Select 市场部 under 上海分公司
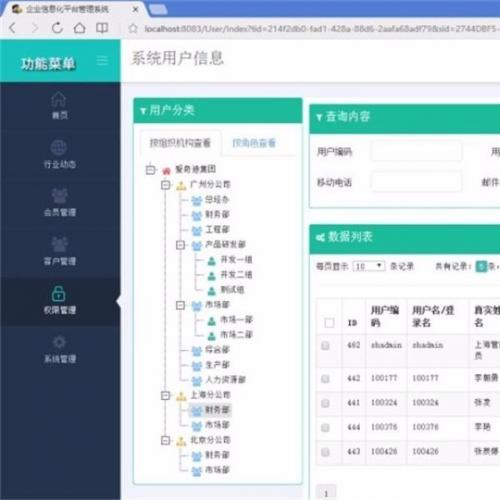 [217, 425]
